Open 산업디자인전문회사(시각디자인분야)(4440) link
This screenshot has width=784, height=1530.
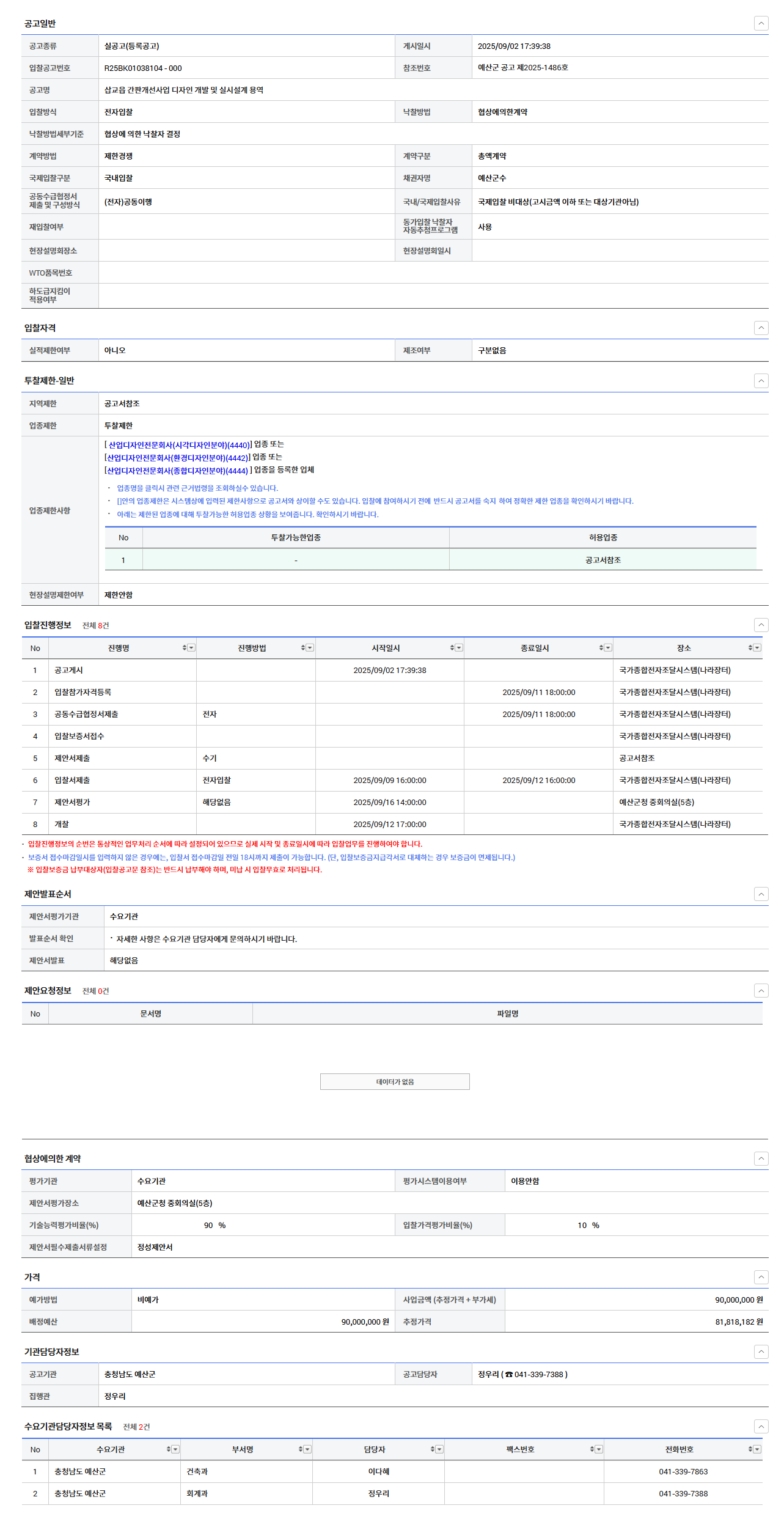point(178,445)
